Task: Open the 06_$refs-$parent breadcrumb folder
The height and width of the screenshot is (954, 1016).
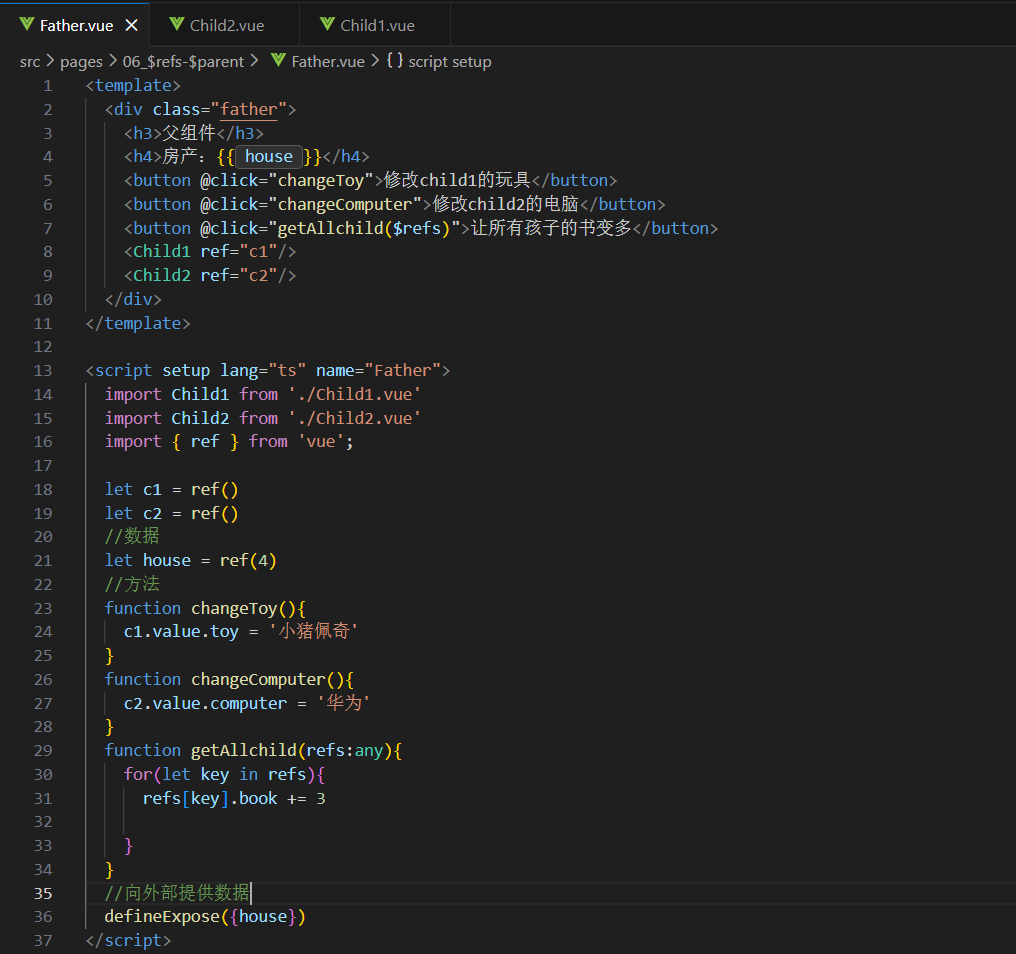Action: (183, 62)
